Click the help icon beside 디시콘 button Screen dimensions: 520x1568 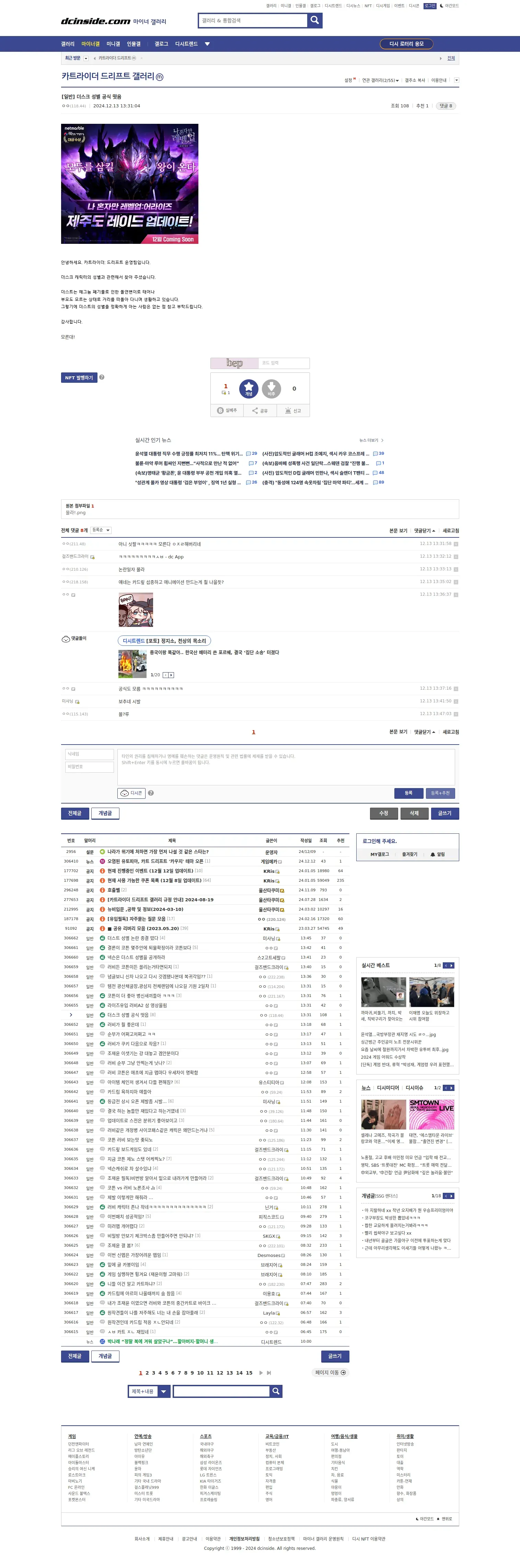[x=151, y=793]
